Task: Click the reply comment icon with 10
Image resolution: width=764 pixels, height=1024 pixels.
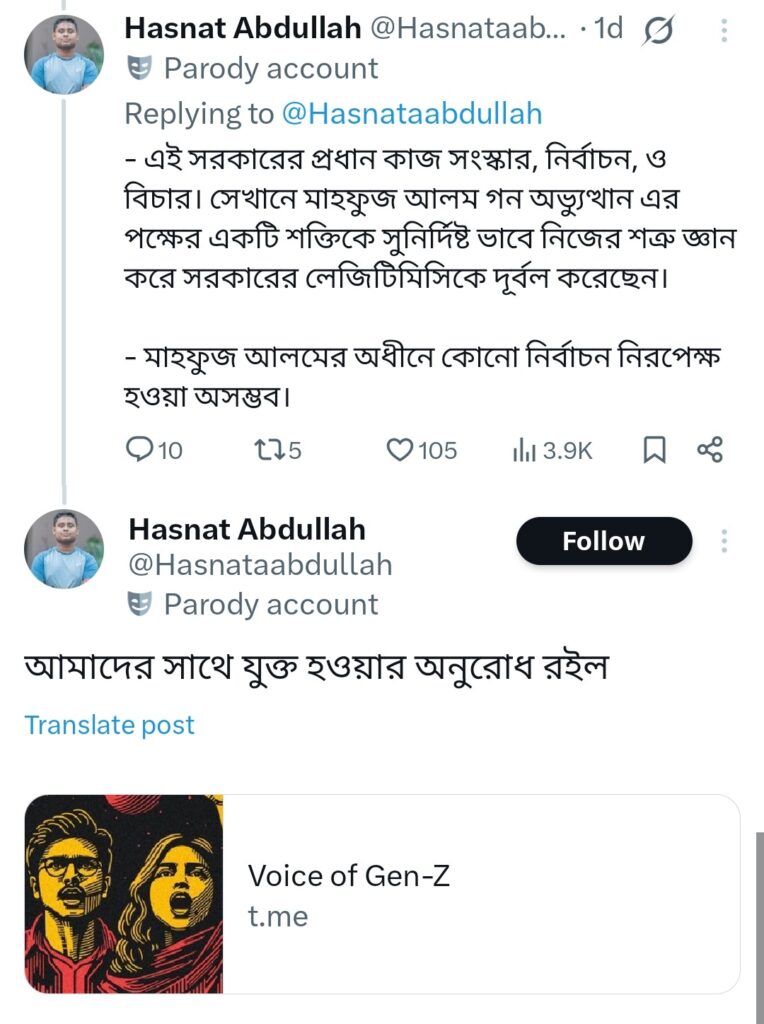Action: (x=140, y=451)
